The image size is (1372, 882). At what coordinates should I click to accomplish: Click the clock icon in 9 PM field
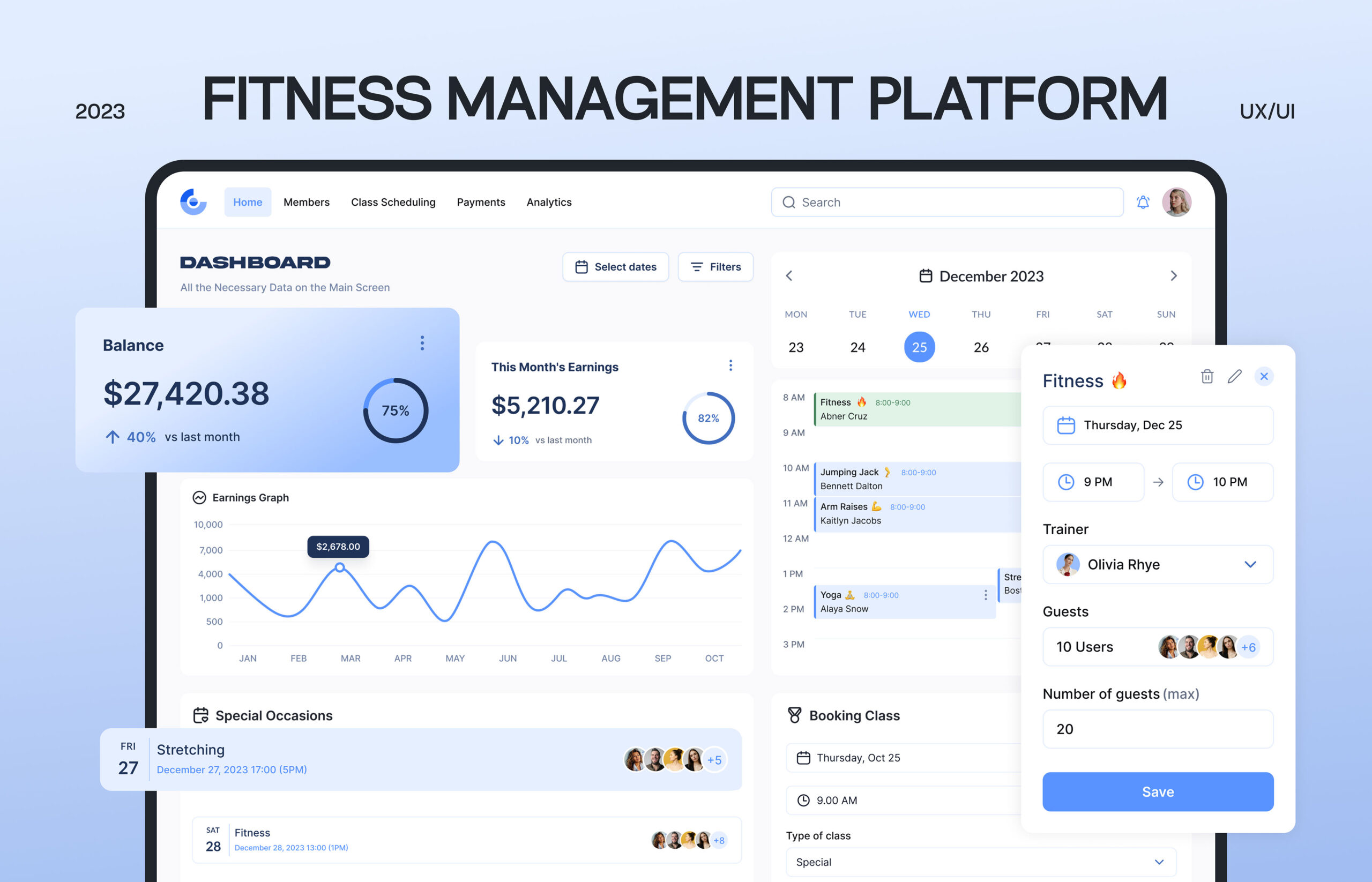point(1065,482)
